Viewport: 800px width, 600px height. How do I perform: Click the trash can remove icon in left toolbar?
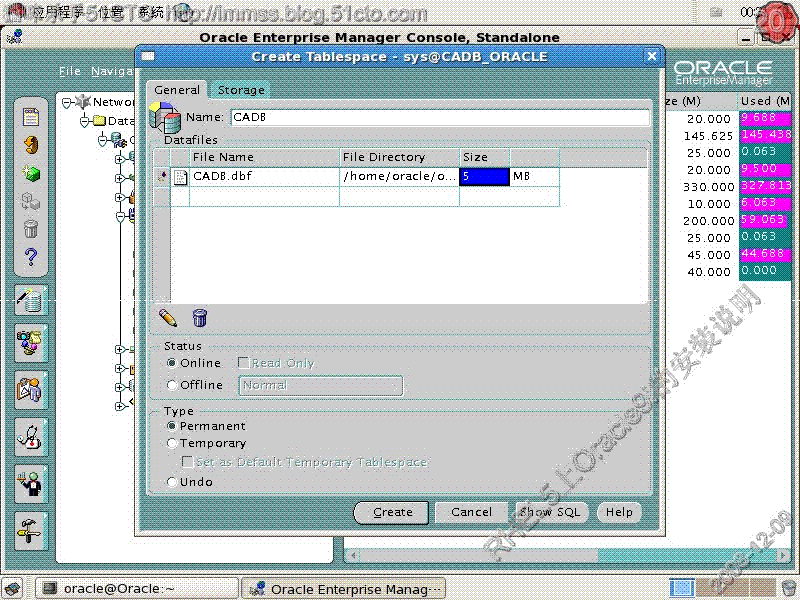[x=31, y=229]
